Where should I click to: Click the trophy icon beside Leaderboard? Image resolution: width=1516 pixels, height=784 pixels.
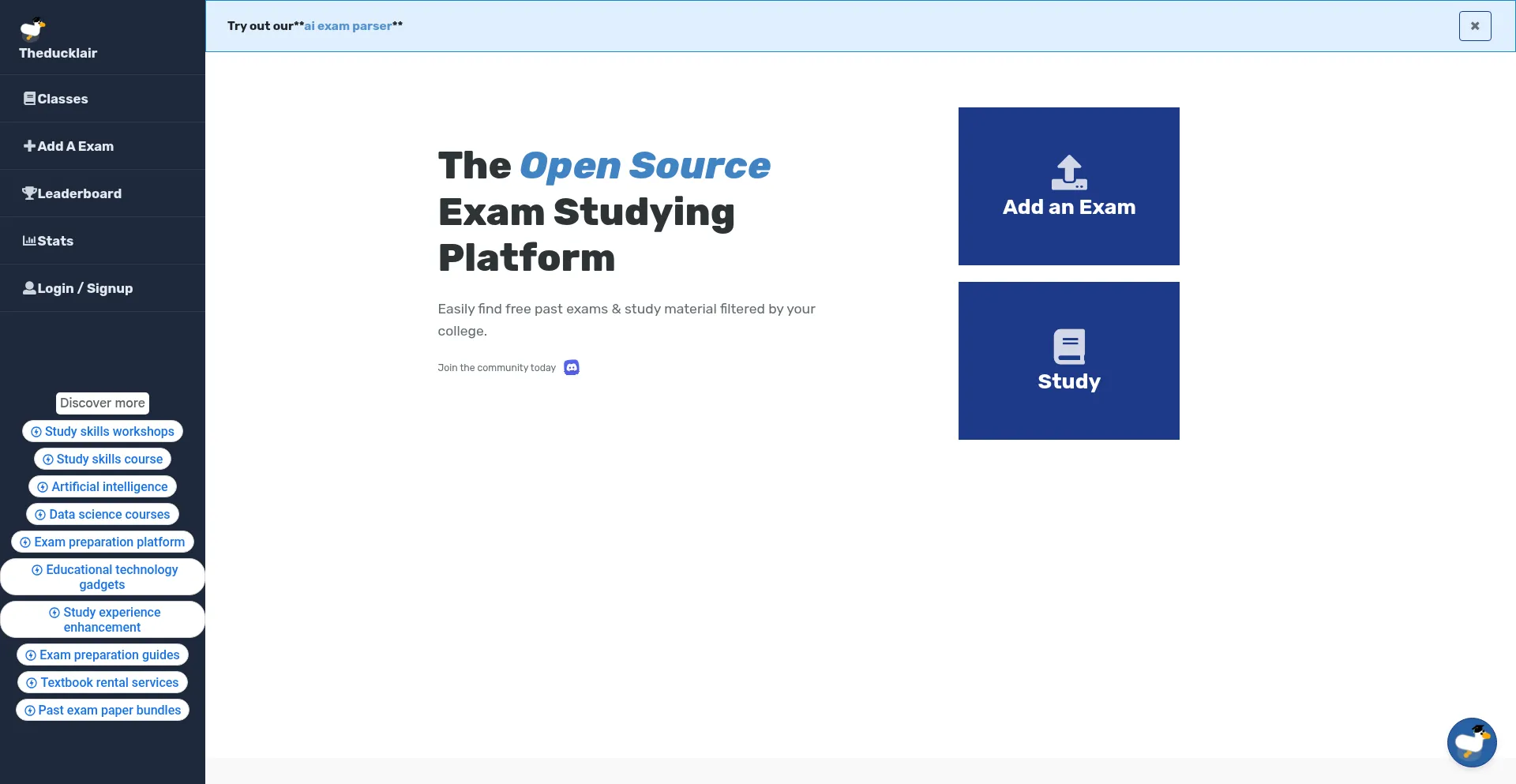(29, 193)
